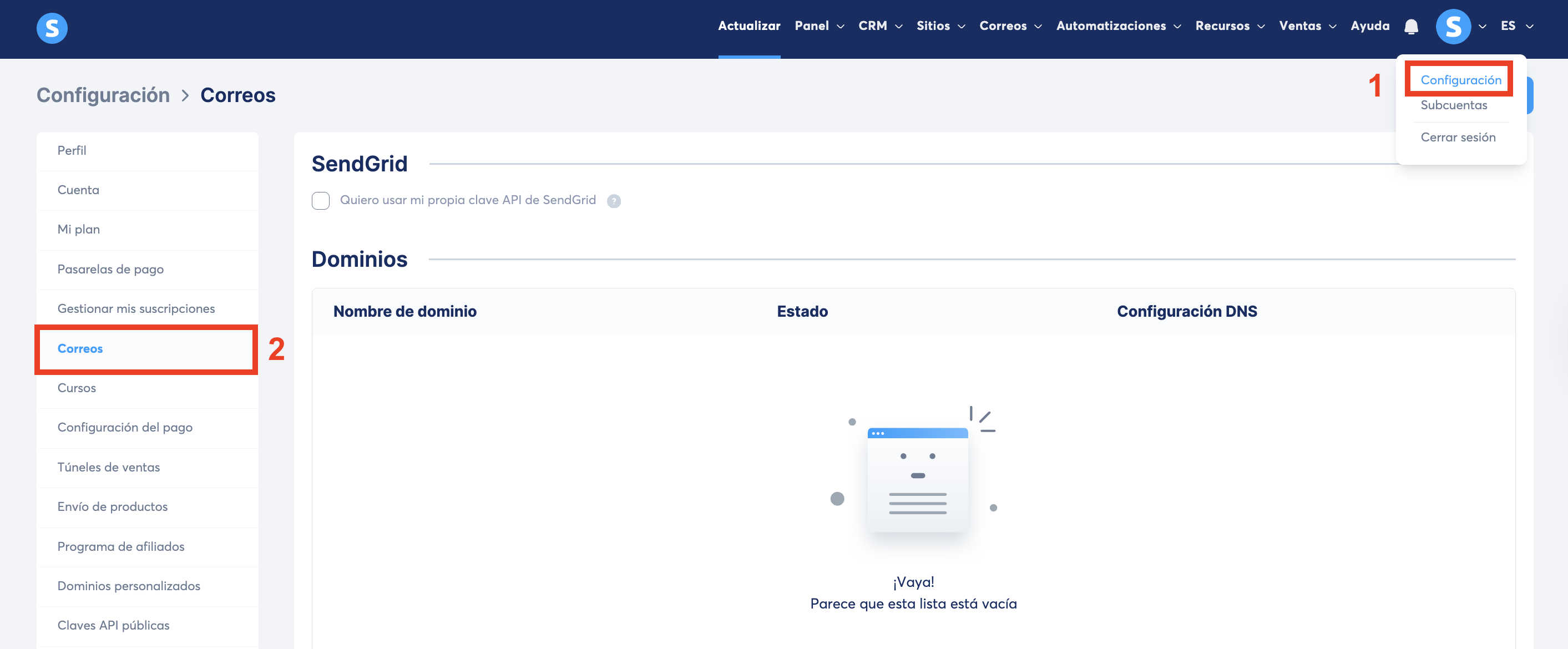Open the Ventas dropdown menu

coord(1307,26)
